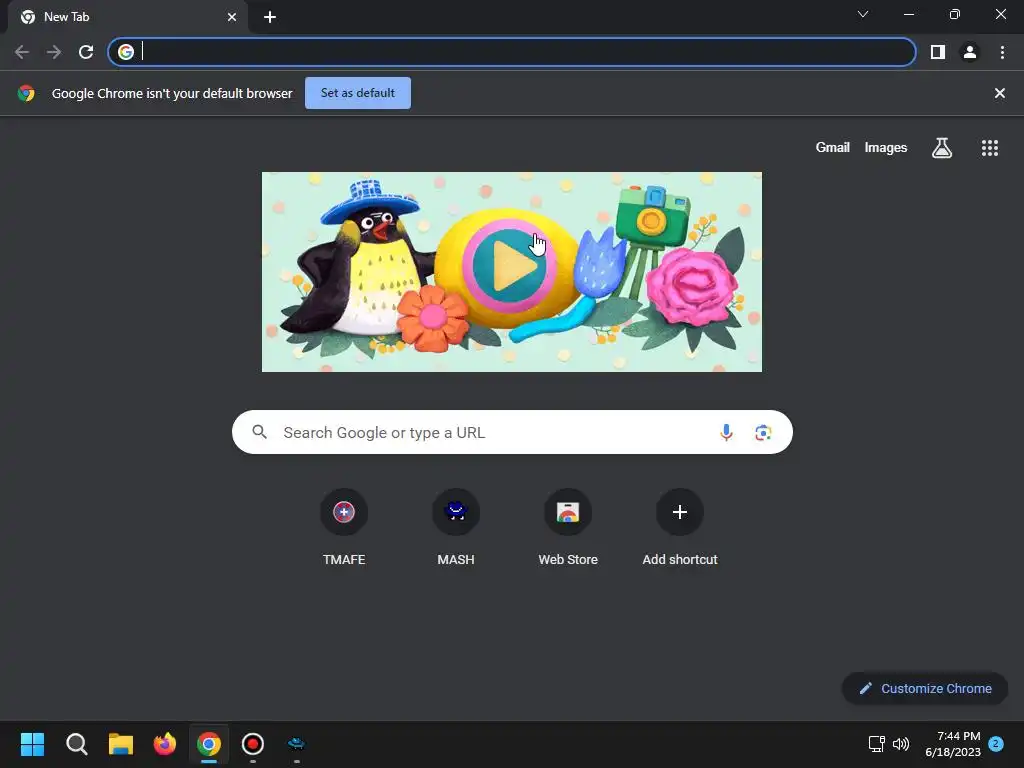
Task: Select the New Tab tab
Action: point(128,17)
